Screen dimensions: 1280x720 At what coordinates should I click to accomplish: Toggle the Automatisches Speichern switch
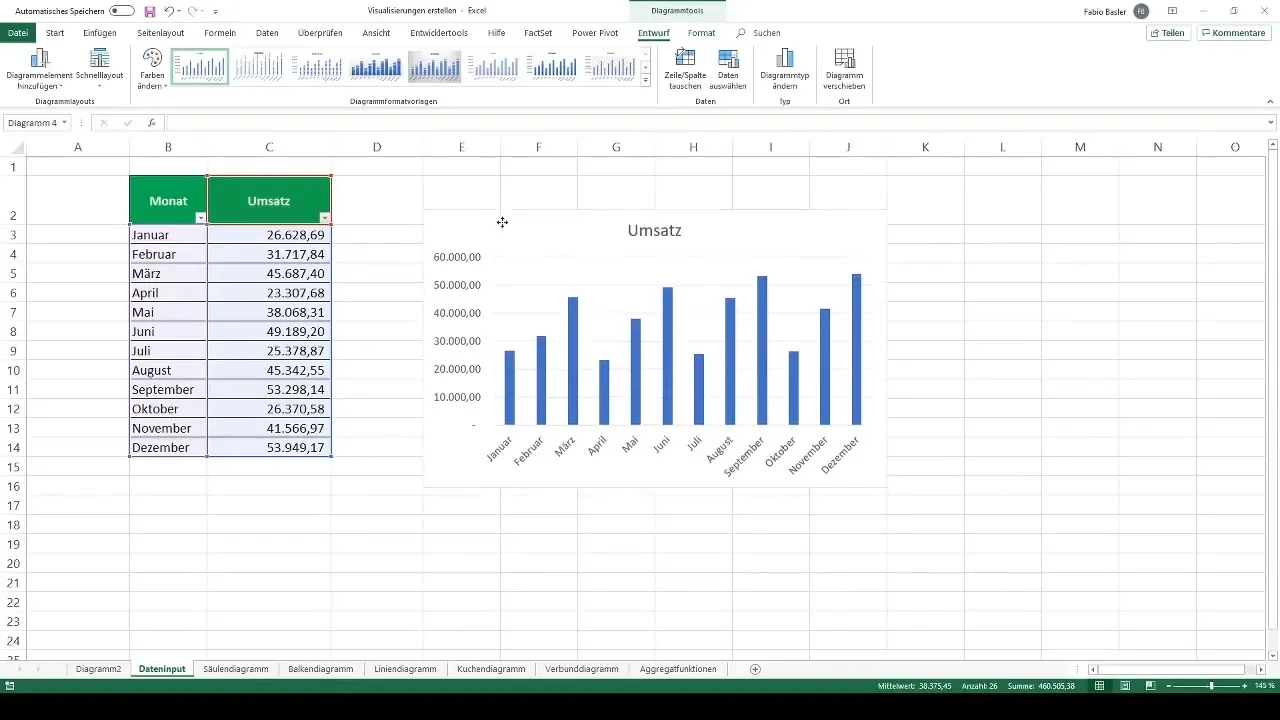coord(122,11)
